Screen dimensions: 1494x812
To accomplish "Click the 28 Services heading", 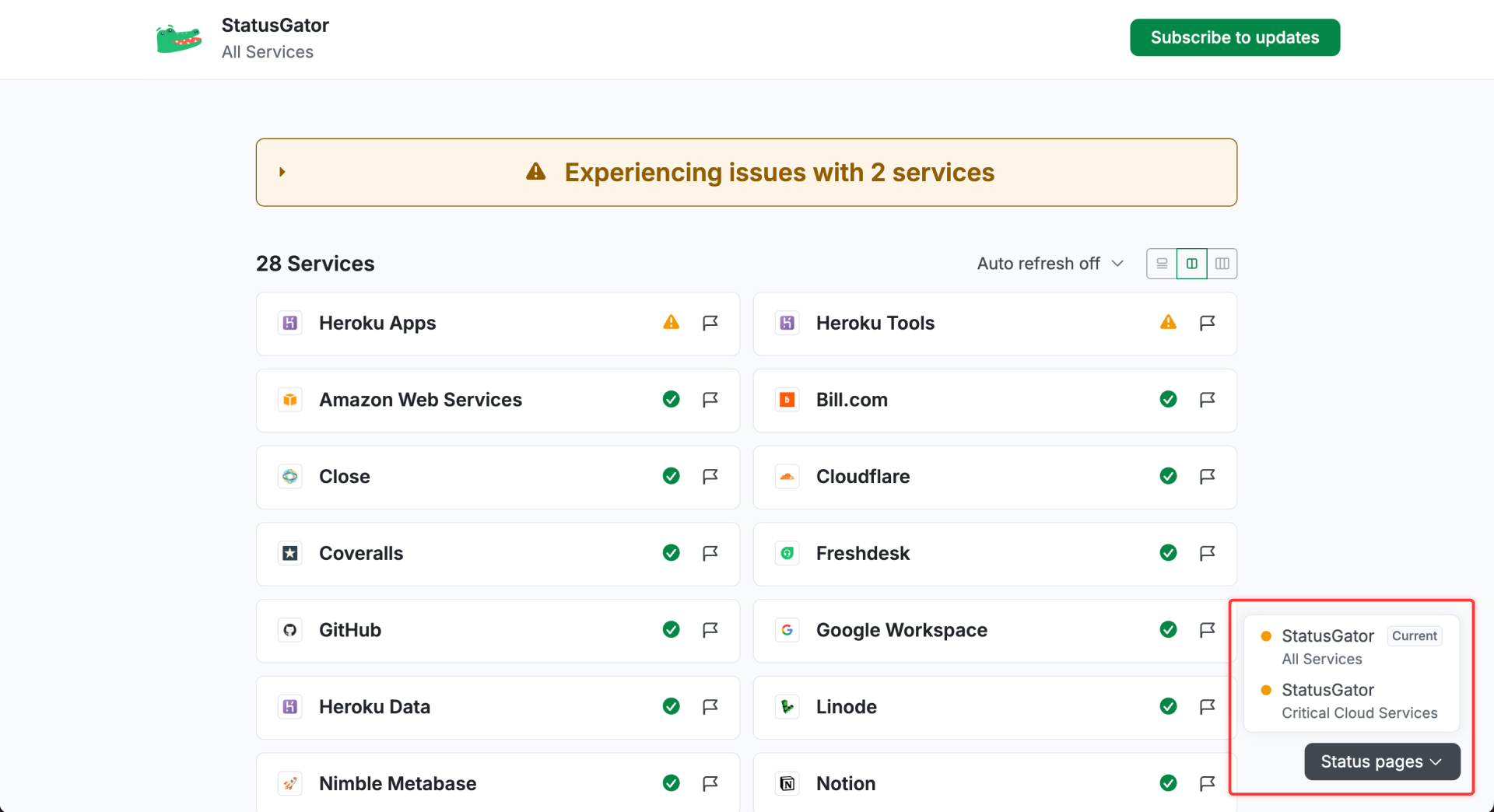I will tap(315, 264).
